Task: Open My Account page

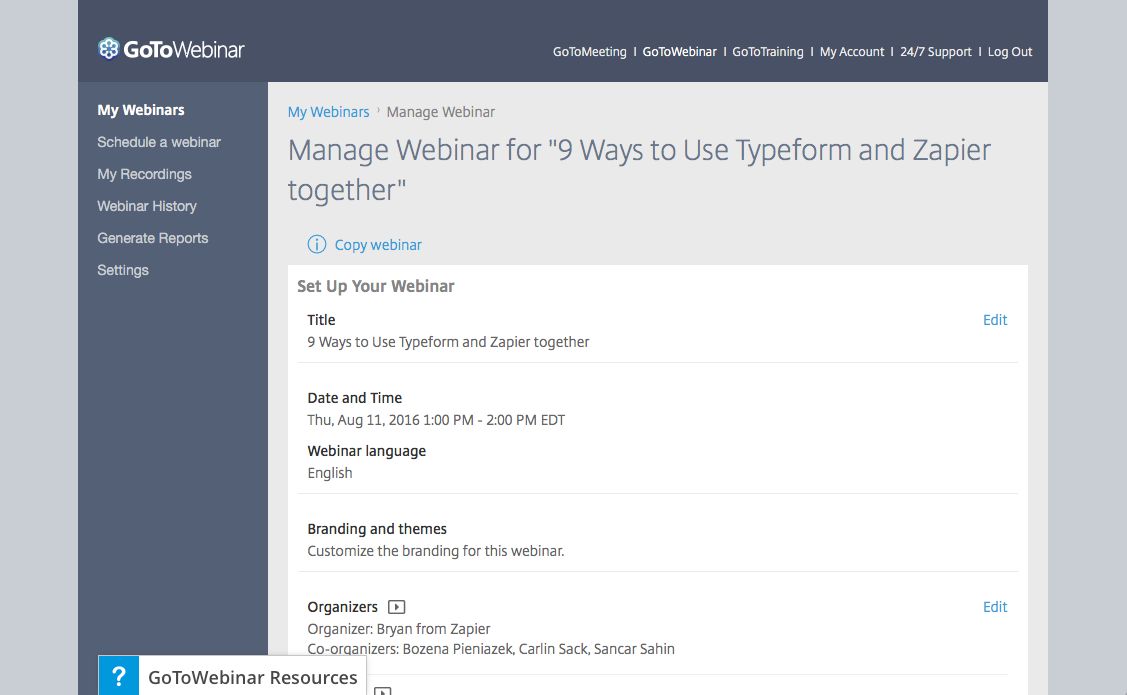Action: [x=852, y=52]
